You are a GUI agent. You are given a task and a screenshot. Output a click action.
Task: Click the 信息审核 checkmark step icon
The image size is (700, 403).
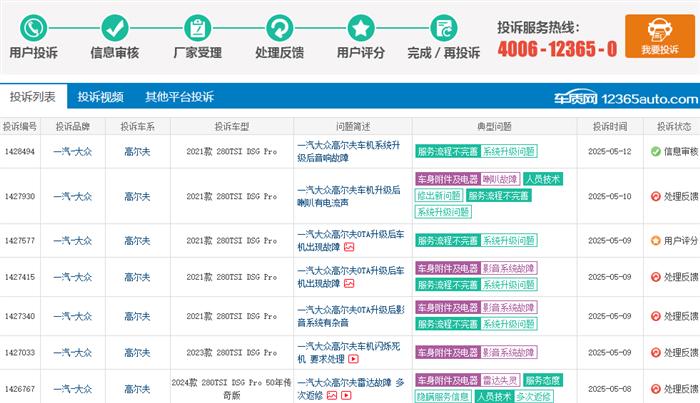(x=115, y=28)
